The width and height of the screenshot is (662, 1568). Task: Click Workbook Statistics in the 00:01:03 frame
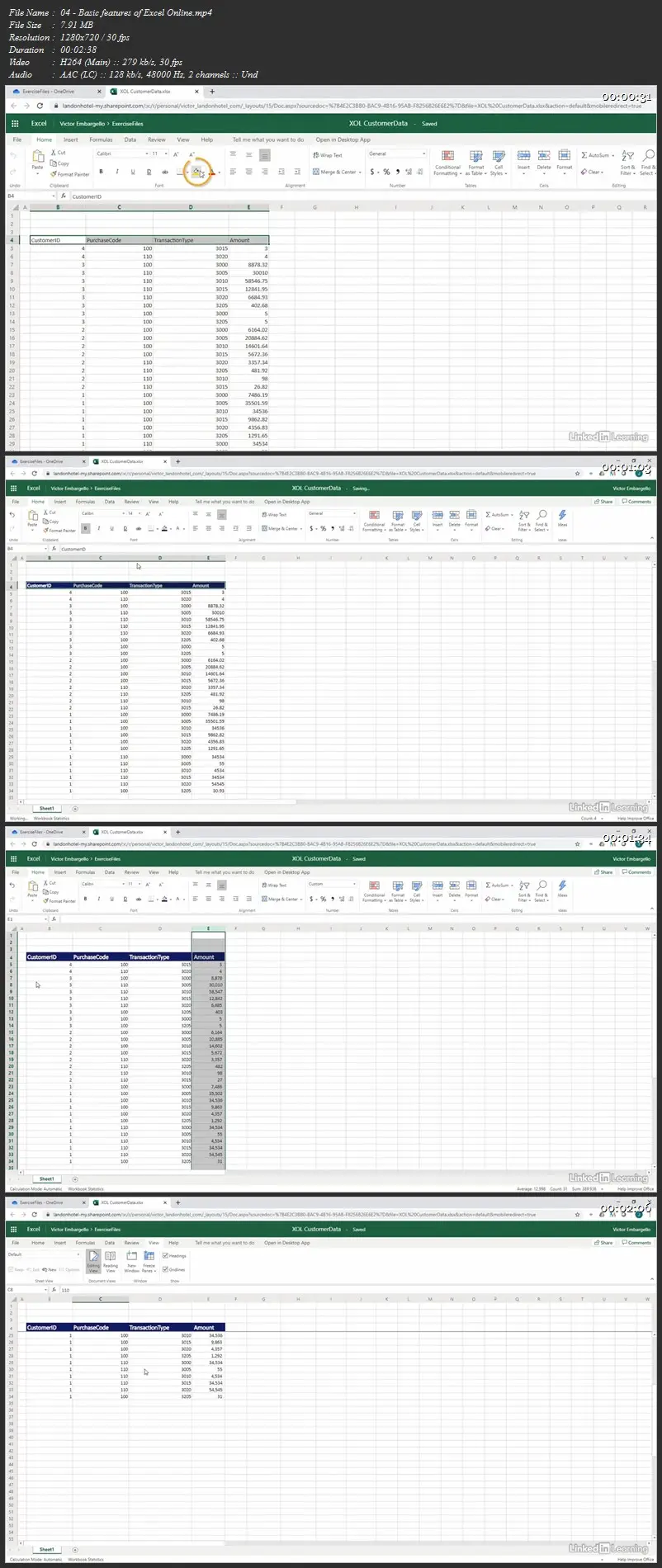click(51, 819)
